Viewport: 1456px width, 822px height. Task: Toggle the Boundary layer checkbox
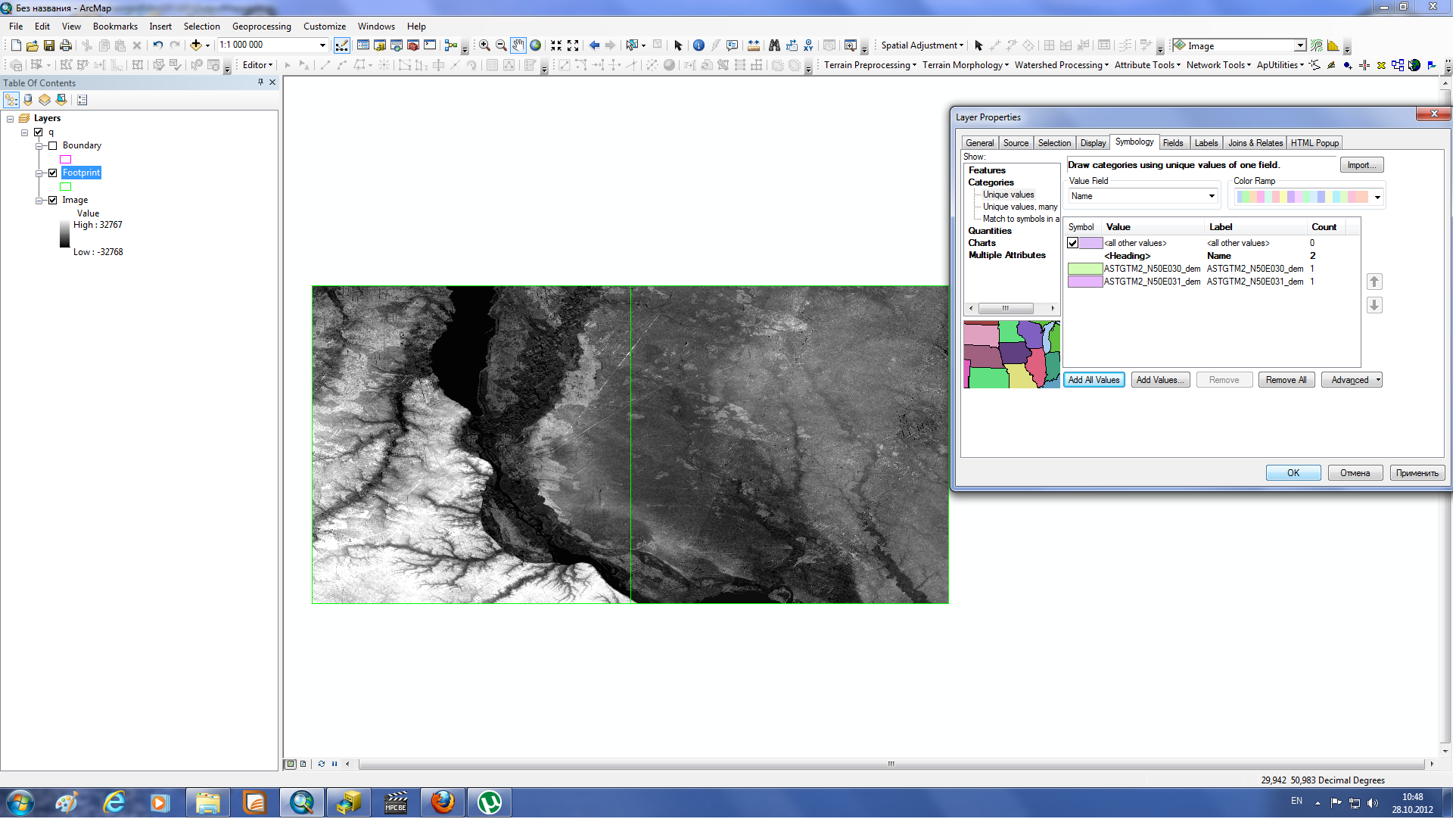coord(53,145)
